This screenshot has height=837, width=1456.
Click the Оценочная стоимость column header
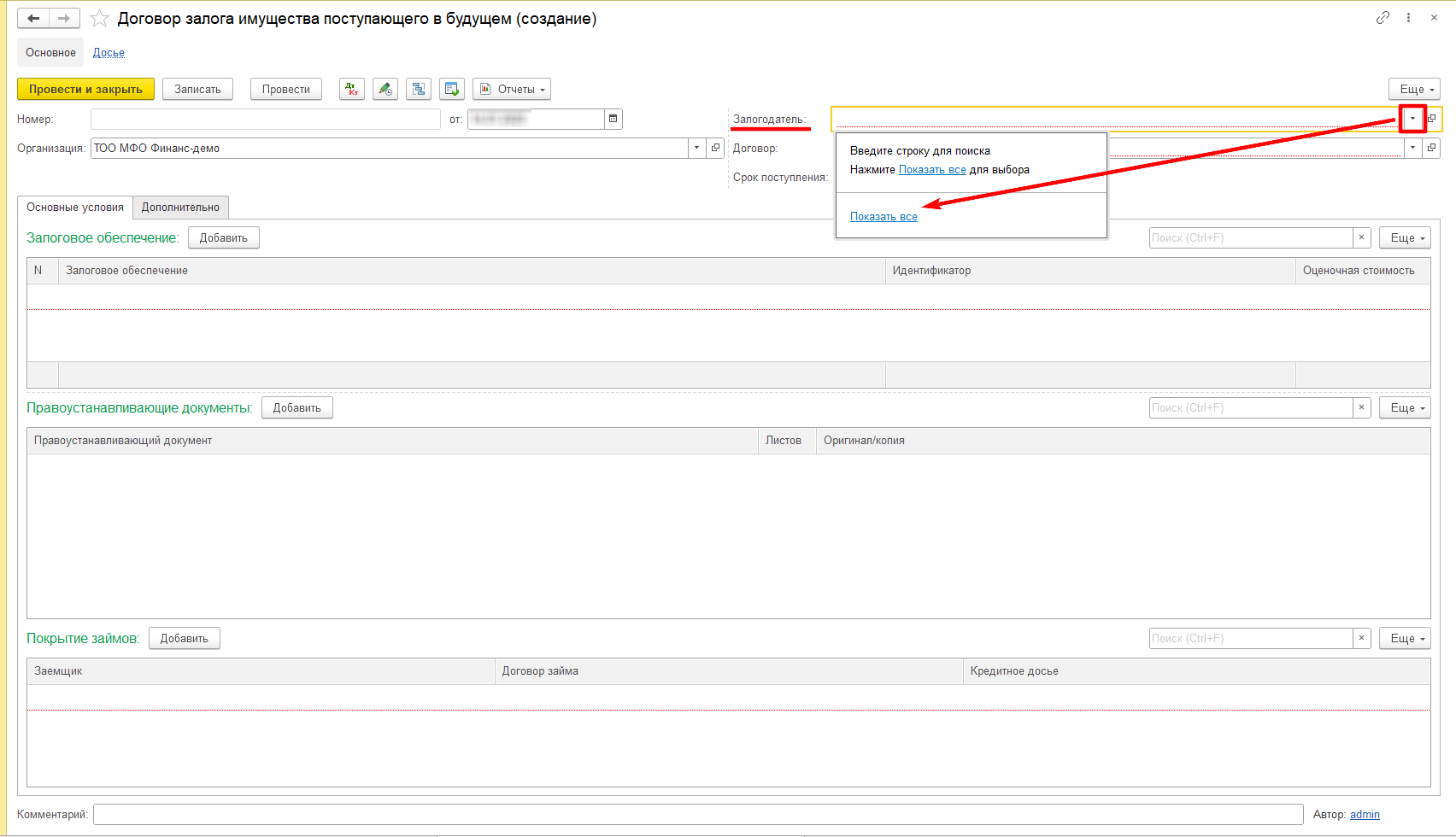click(x=1363, y=271)
